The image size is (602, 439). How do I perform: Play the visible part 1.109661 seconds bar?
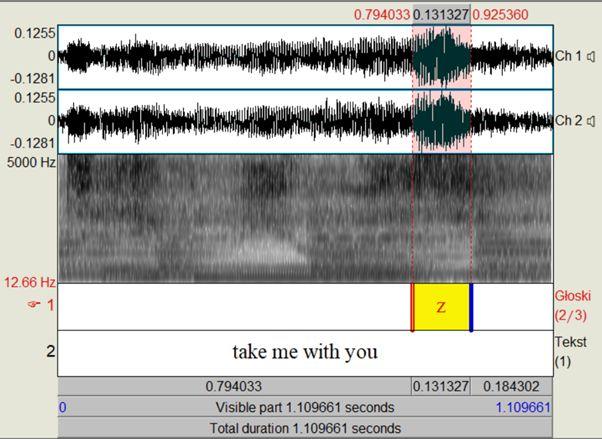click(x=305, y=407)
